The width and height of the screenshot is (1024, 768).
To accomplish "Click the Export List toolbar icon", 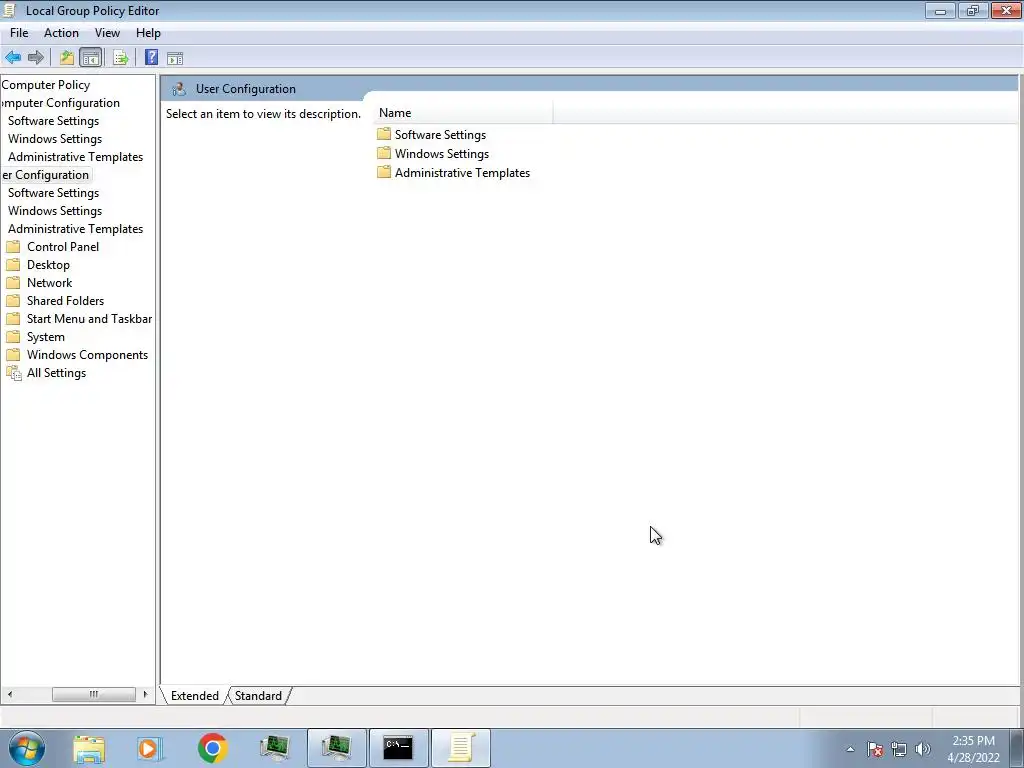I will [x=120, y=57].
